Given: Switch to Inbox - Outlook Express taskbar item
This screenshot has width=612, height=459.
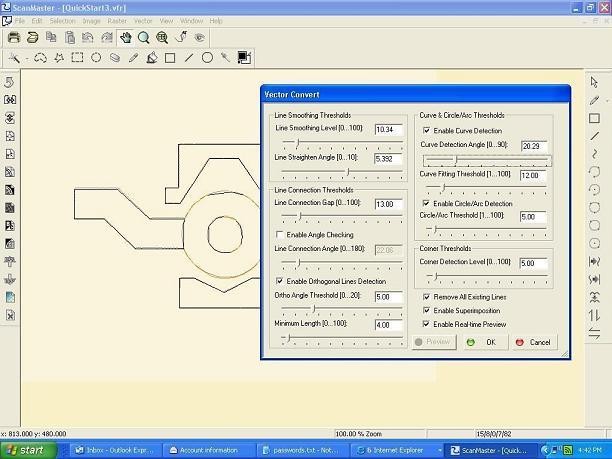Looking at the screenshot, I should point(115,450).
